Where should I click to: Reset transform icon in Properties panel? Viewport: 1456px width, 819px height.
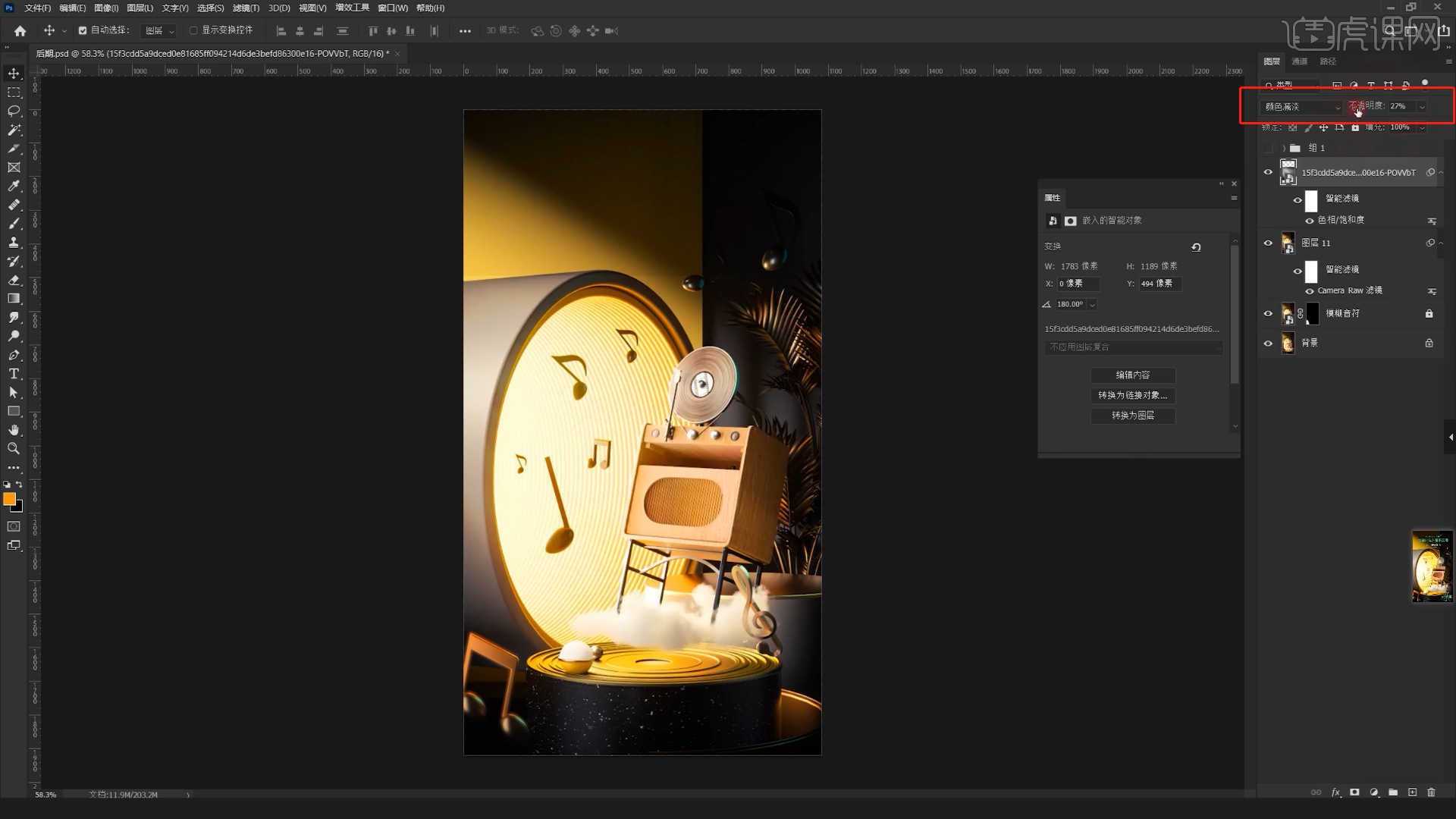coord(1196,247)
